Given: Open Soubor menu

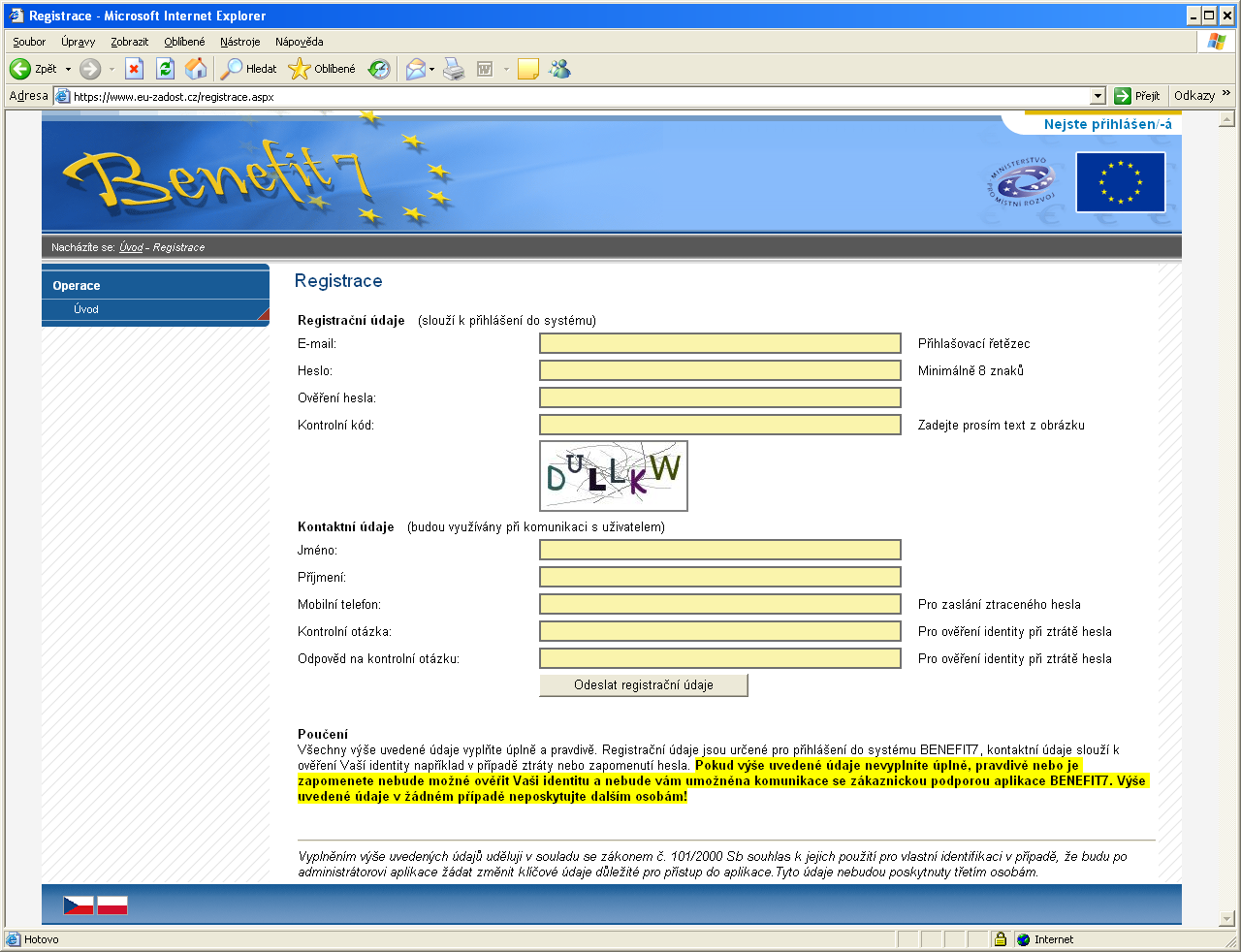Looking at the screenshot, I should pyautogui.click(x=29, y=42).
